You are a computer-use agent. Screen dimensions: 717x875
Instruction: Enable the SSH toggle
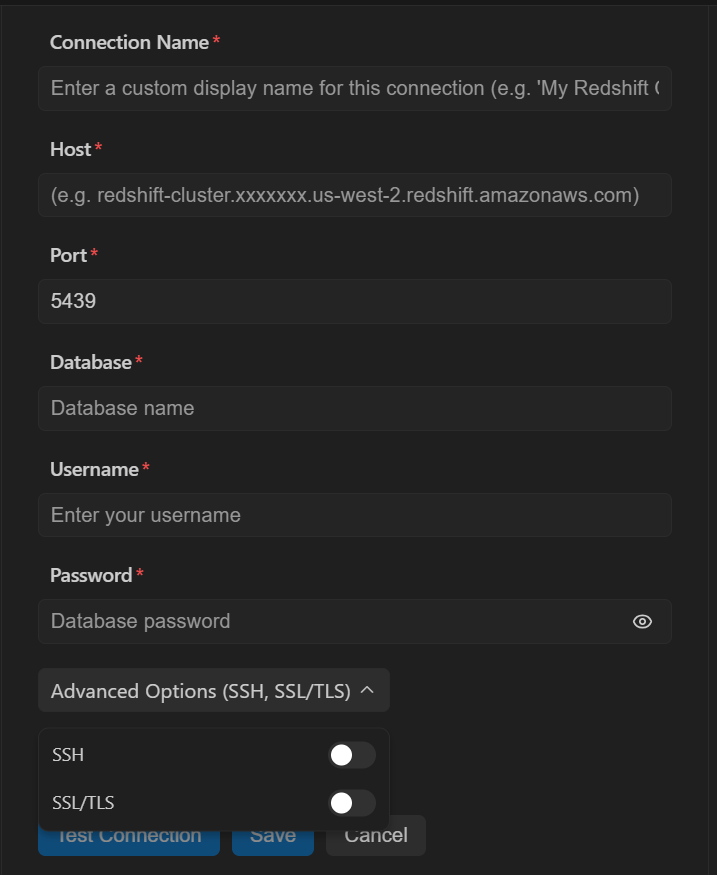pos(352,755)
